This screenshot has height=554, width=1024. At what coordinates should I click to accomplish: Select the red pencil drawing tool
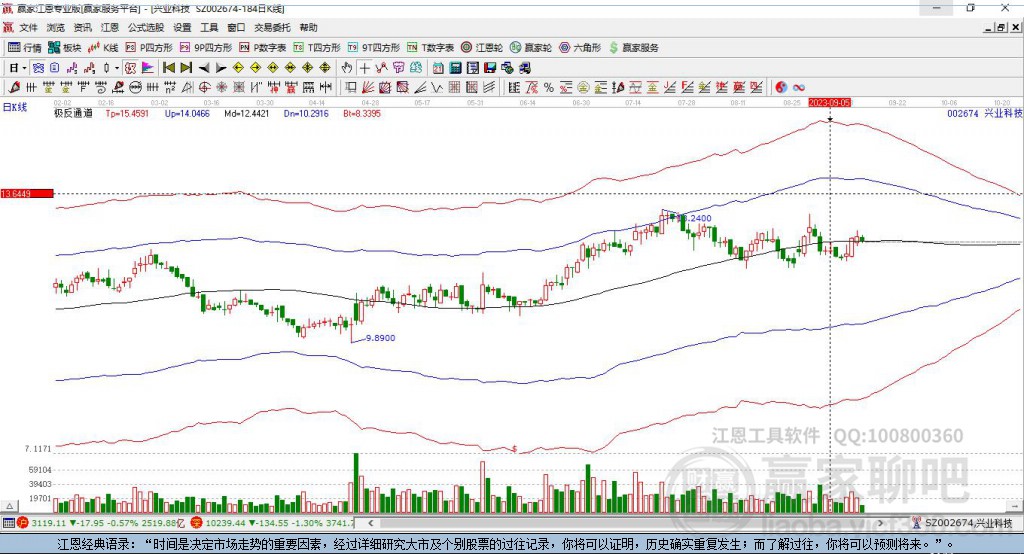(14, 87)
